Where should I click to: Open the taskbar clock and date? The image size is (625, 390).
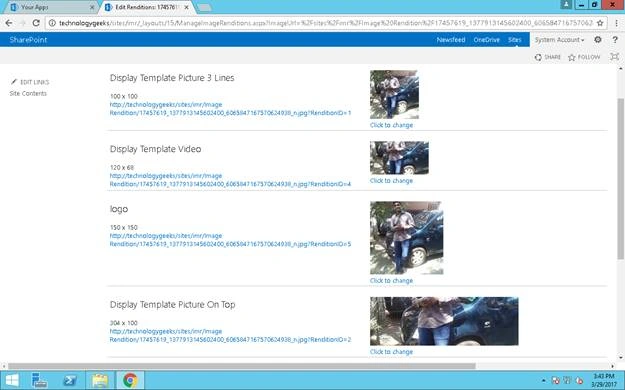pos(603,380)
